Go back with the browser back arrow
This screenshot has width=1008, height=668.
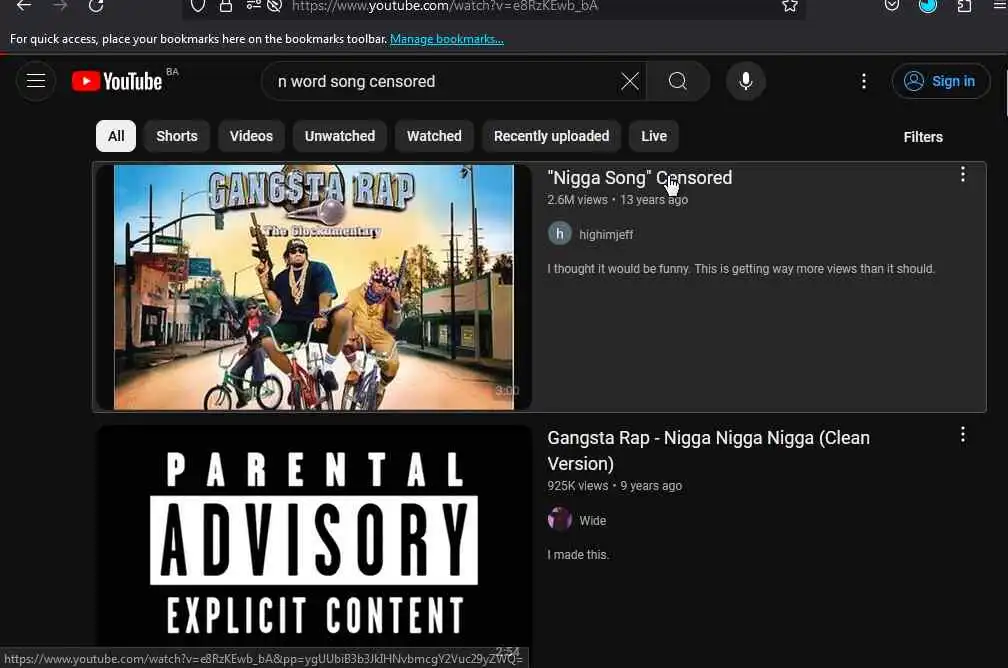pyautogui.click(x=24, y=6)
